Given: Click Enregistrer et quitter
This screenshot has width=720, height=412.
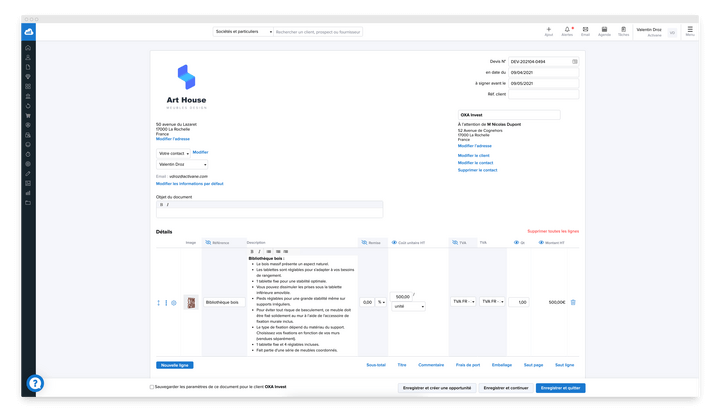Looking at the screenshot, I should pyautogui.click(x=560, y=388).
